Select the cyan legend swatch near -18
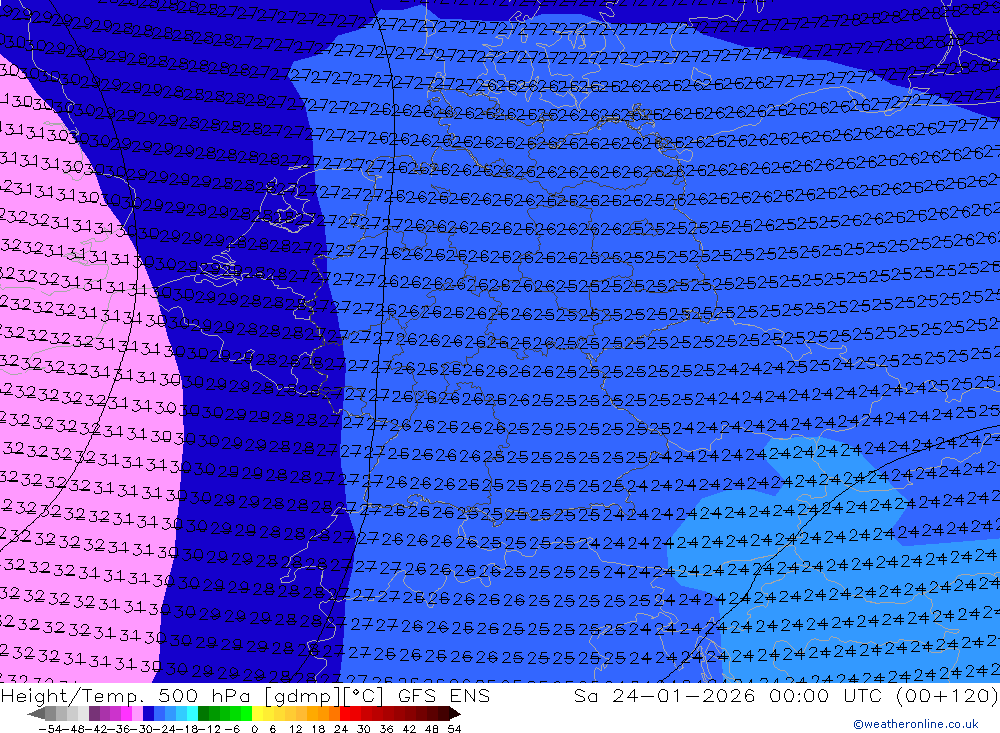The height and width of the screenshot is (733, 1000). click(x=192, y=713)
